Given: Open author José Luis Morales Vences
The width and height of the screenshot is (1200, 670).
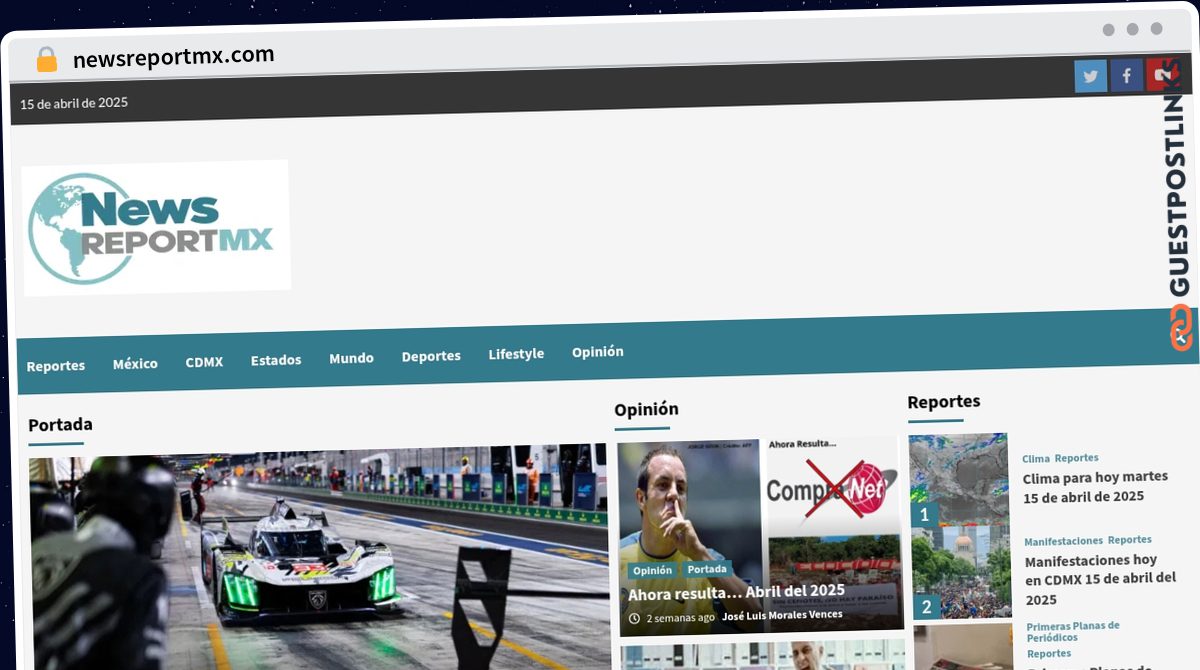Looking at the screenshot, I should [x=782, y=615].
